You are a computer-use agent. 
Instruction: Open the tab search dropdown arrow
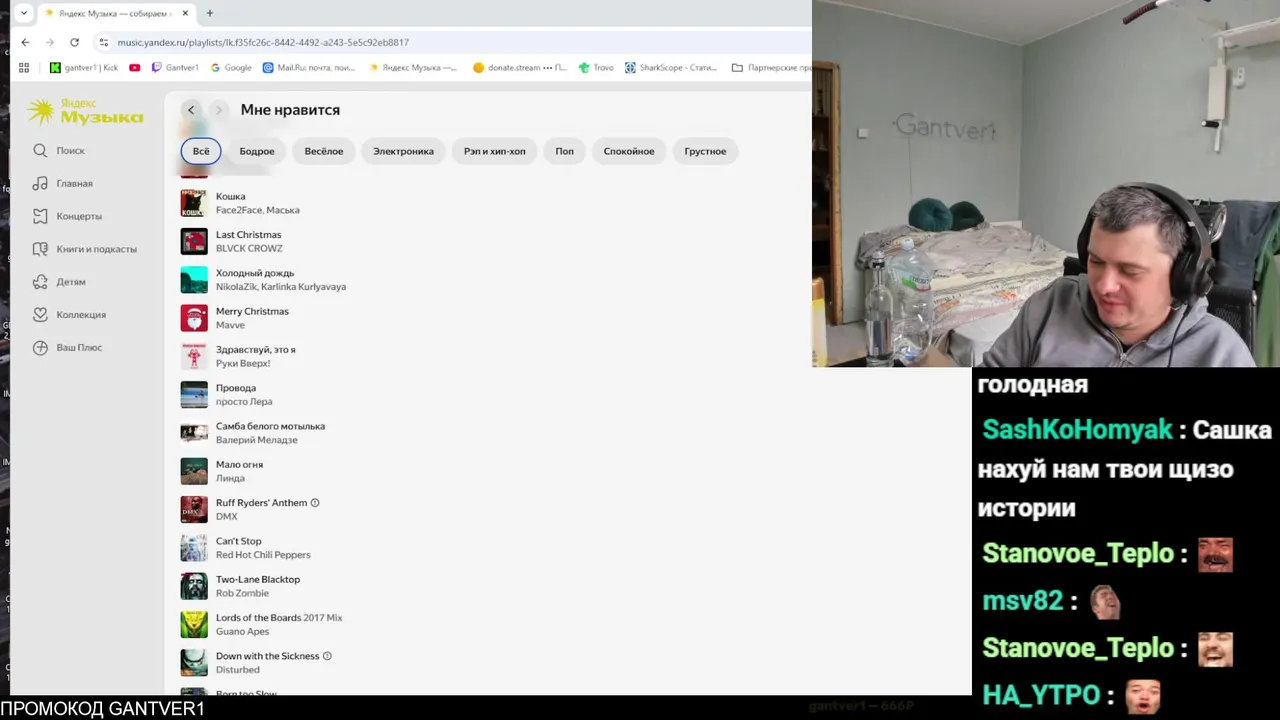(23, 13)
